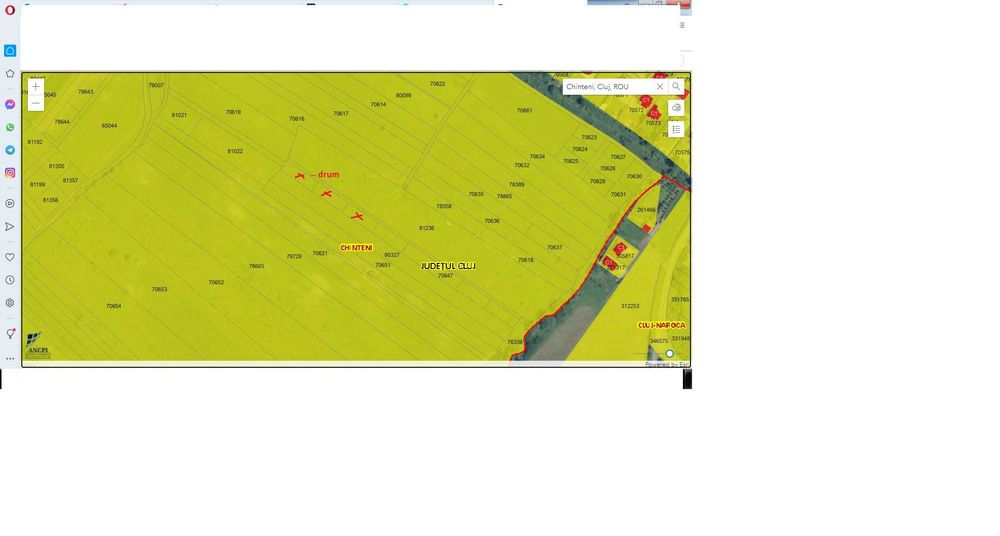Screen dimensions: 1000x536
Task: Select parcel 78389 on the map
Action: click(517, 184)
